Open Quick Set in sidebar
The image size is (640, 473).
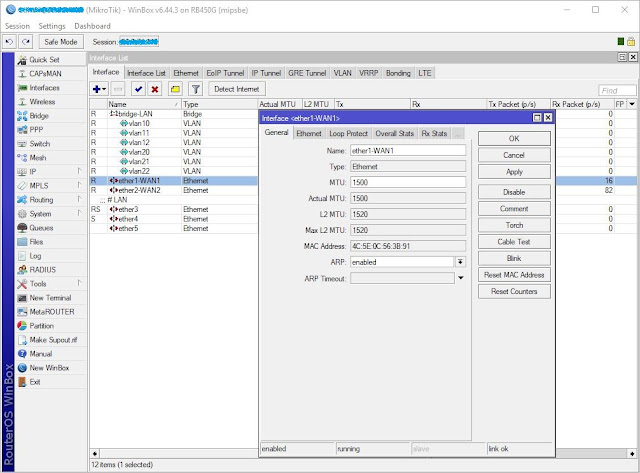(x=44, y=60)
